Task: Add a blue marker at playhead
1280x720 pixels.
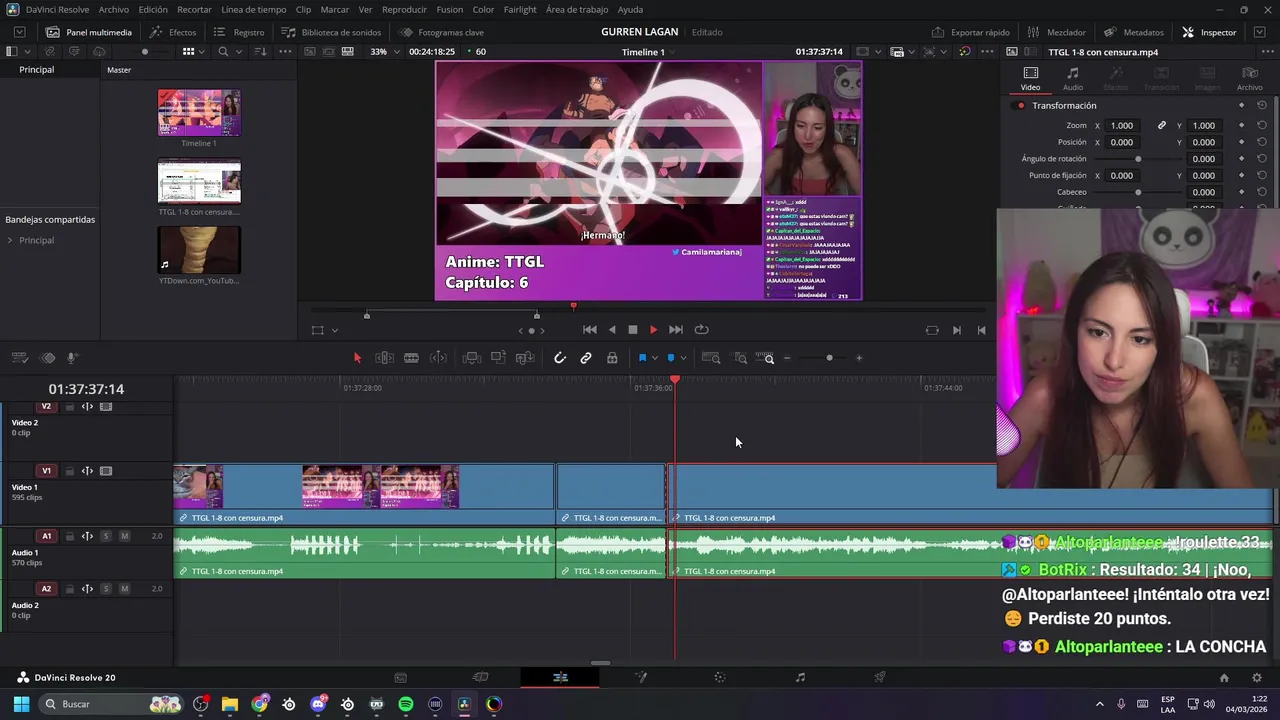Action: (x=671, y=358)
